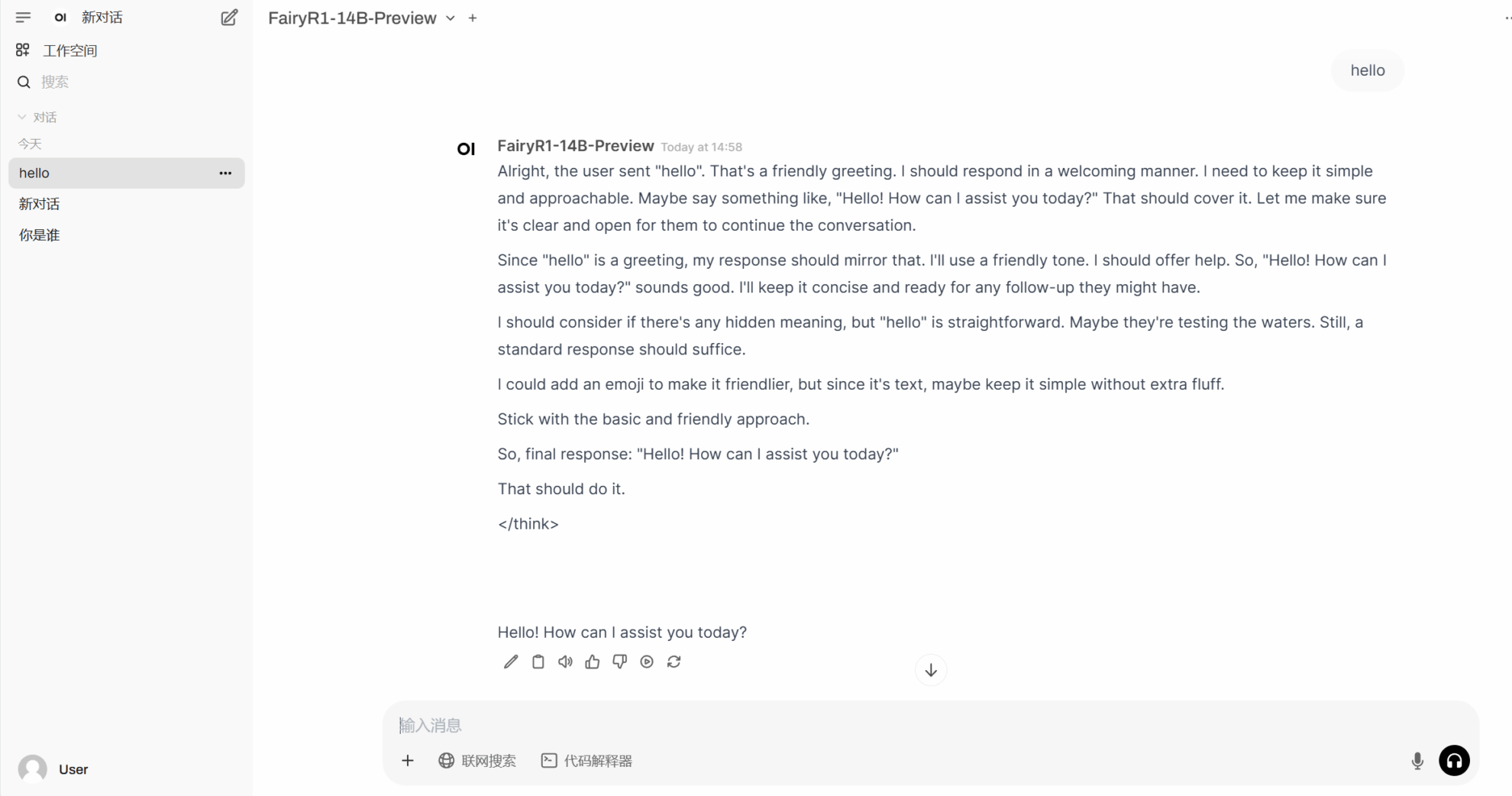This screenshot has height=796, width=1512.
Task: Open the 你是谁 conversation
Action: click(40, 235)
